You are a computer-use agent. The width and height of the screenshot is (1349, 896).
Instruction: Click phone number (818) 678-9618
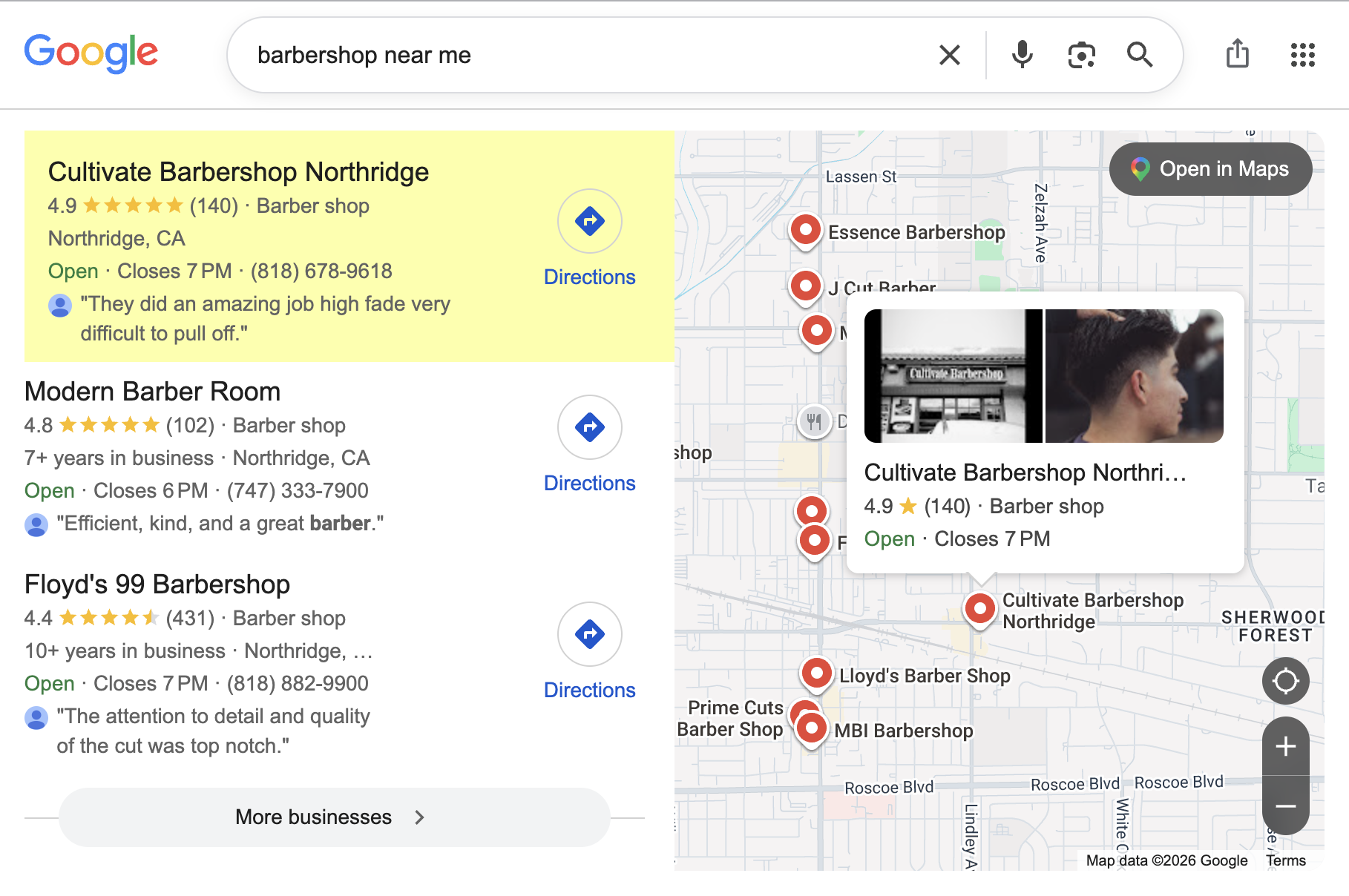(x=321, y=271)
